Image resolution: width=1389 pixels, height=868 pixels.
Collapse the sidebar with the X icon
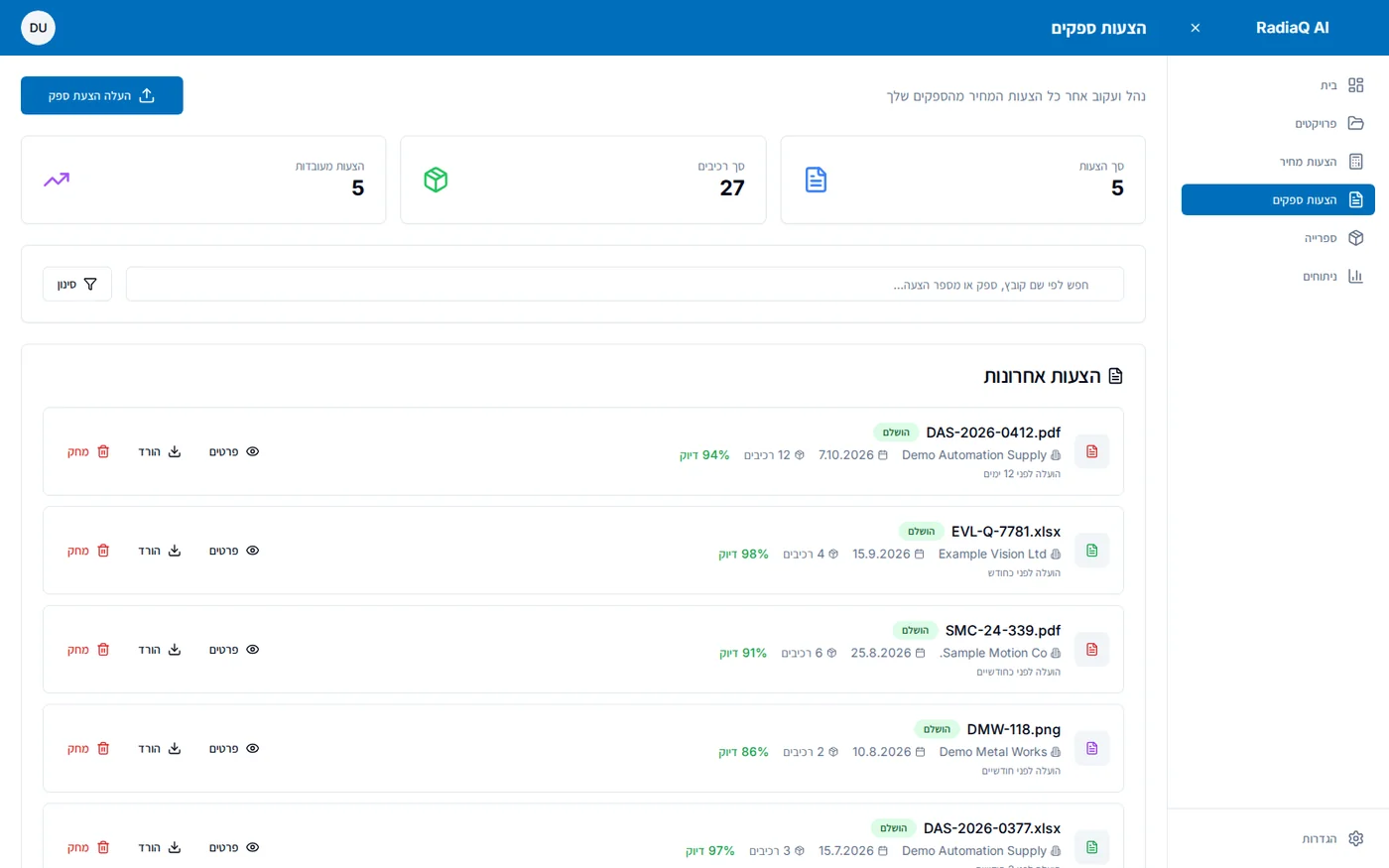point(1196,28)
